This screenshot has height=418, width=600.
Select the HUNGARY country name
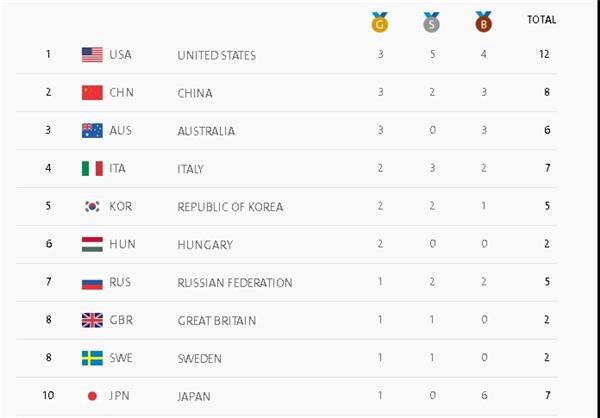point(205,245)
